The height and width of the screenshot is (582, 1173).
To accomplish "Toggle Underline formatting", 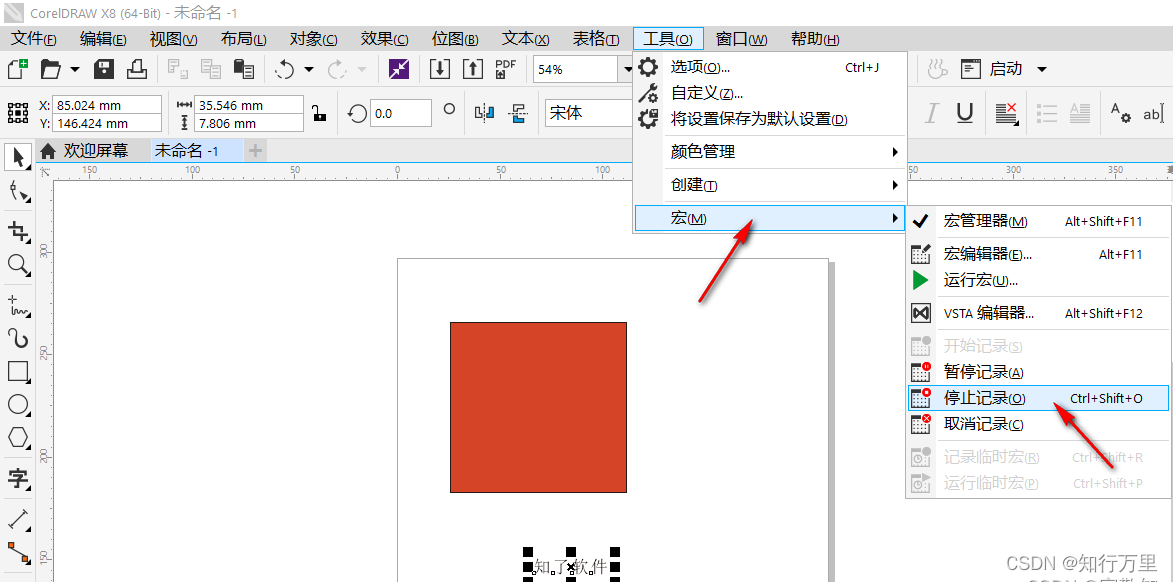I will [965, 114].
